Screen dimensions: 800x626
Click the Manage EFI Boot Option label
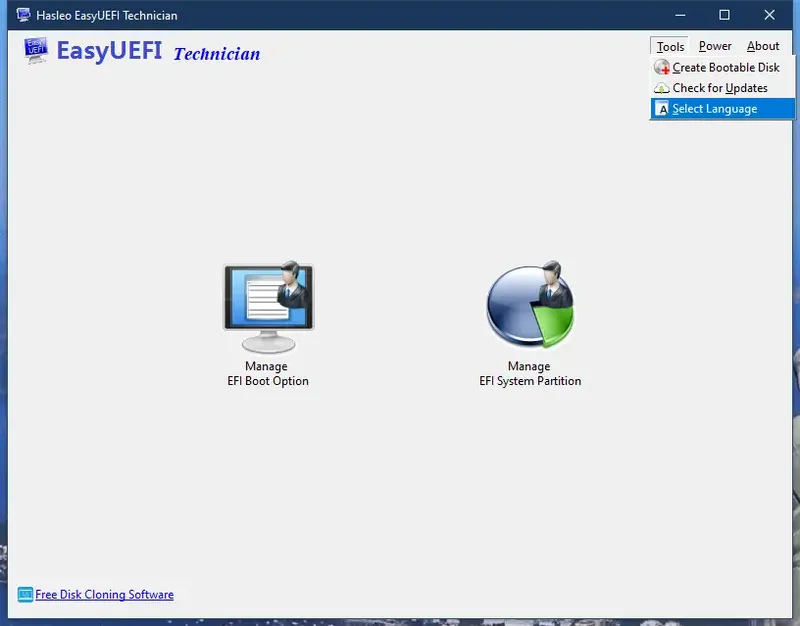click(x=267, y=373)
